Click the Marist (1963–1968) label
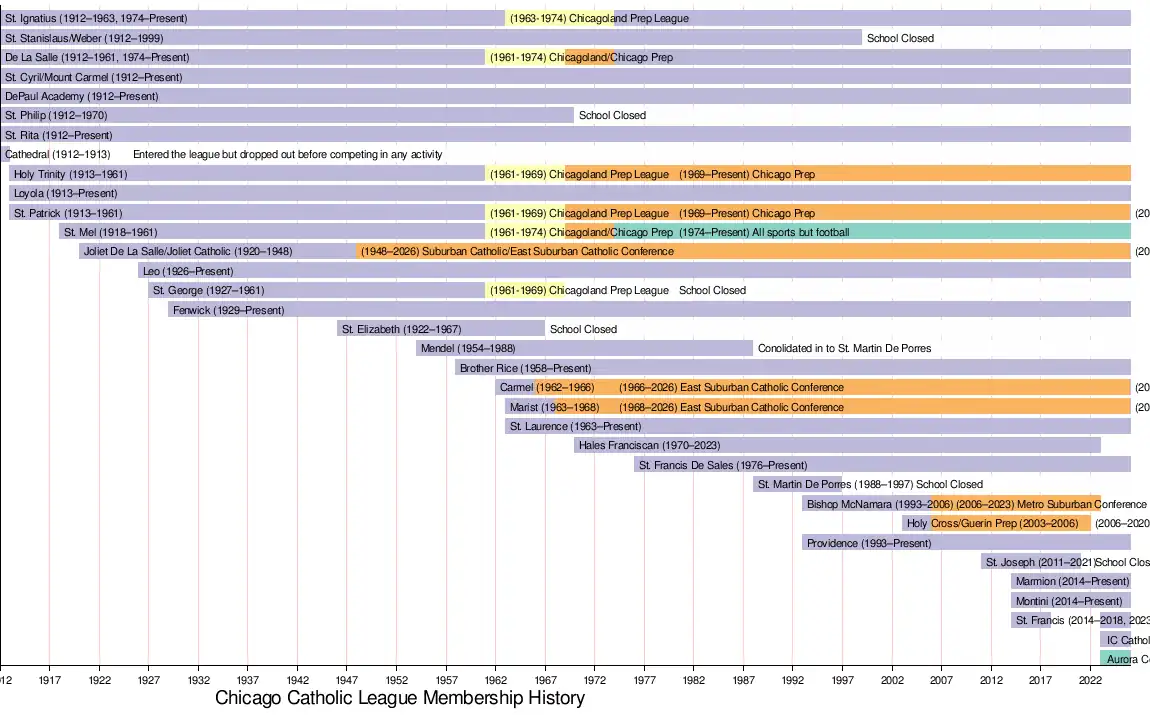The image size is (1150, 715). click(554, 407)
